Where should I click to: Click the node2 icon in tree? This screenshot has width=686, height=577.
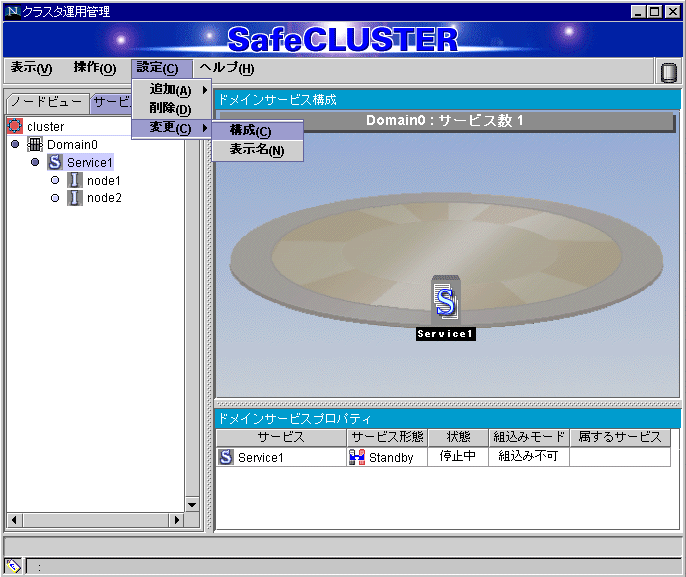tap(75, 198)
